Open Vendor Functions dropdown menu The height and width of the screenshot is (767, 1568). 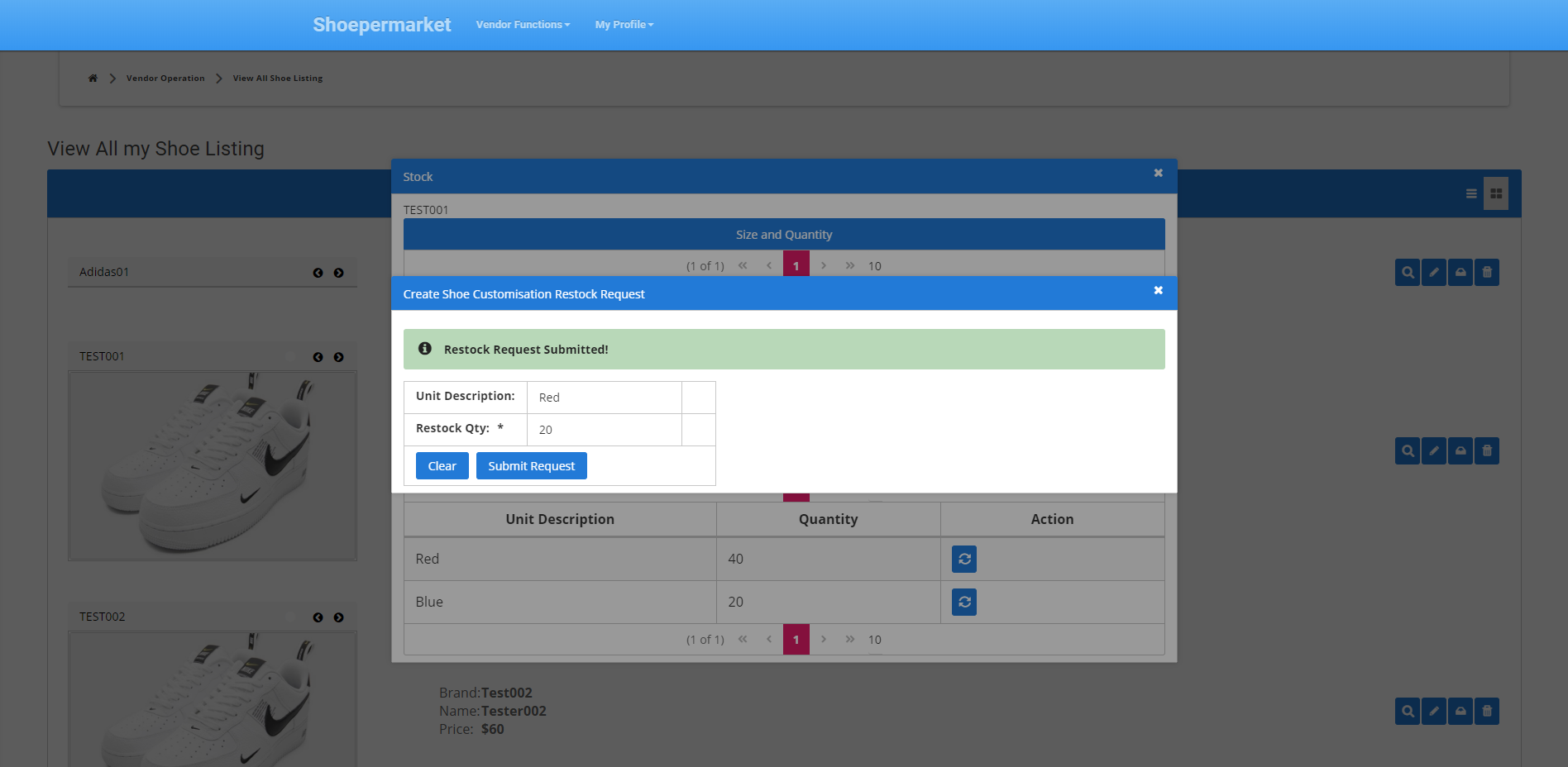pyautogui.click(x=523, y=25)
